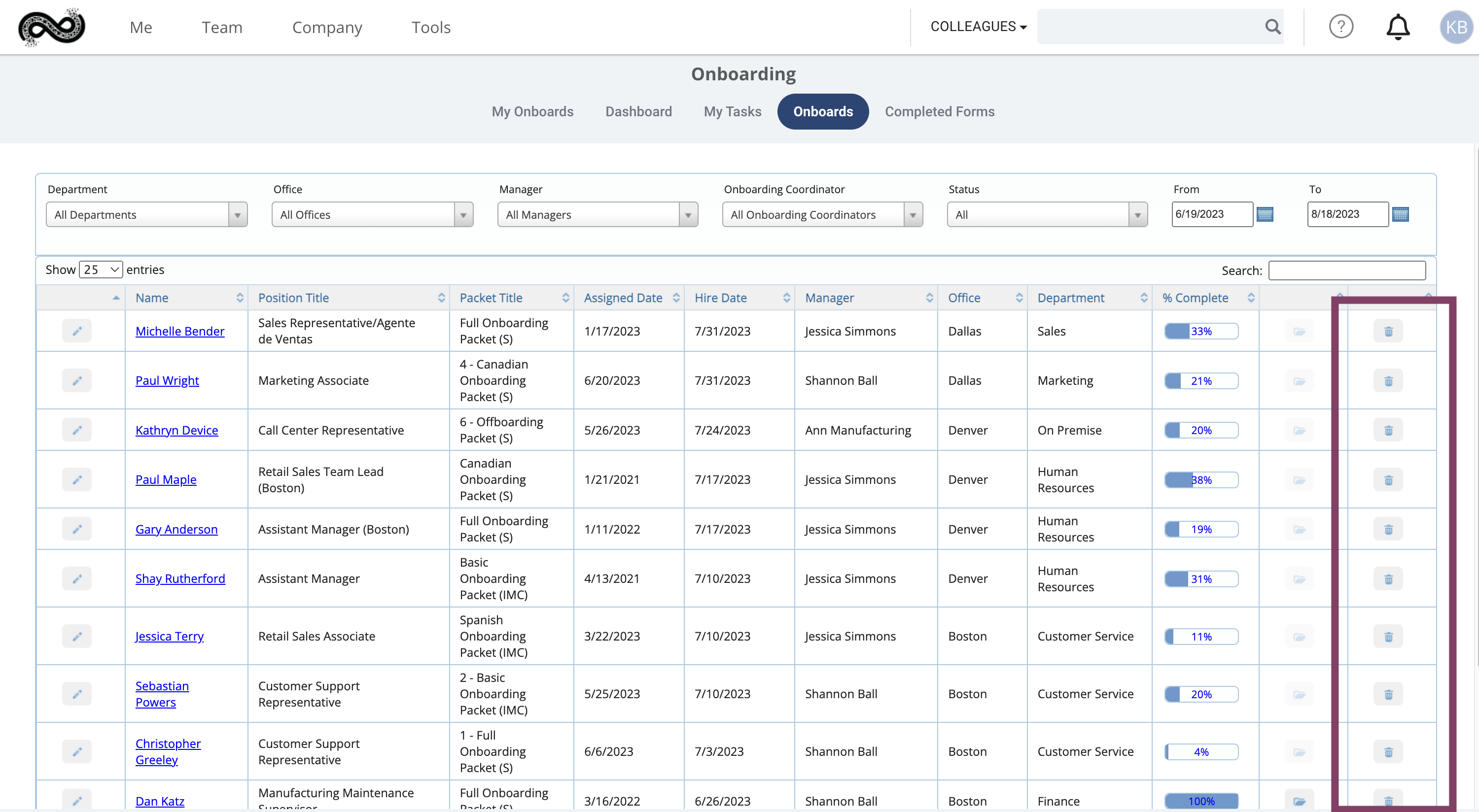Edit Michelle Bender's onboard with pencil icon
Screen dimensions: 1479x812
click(77, 331)
